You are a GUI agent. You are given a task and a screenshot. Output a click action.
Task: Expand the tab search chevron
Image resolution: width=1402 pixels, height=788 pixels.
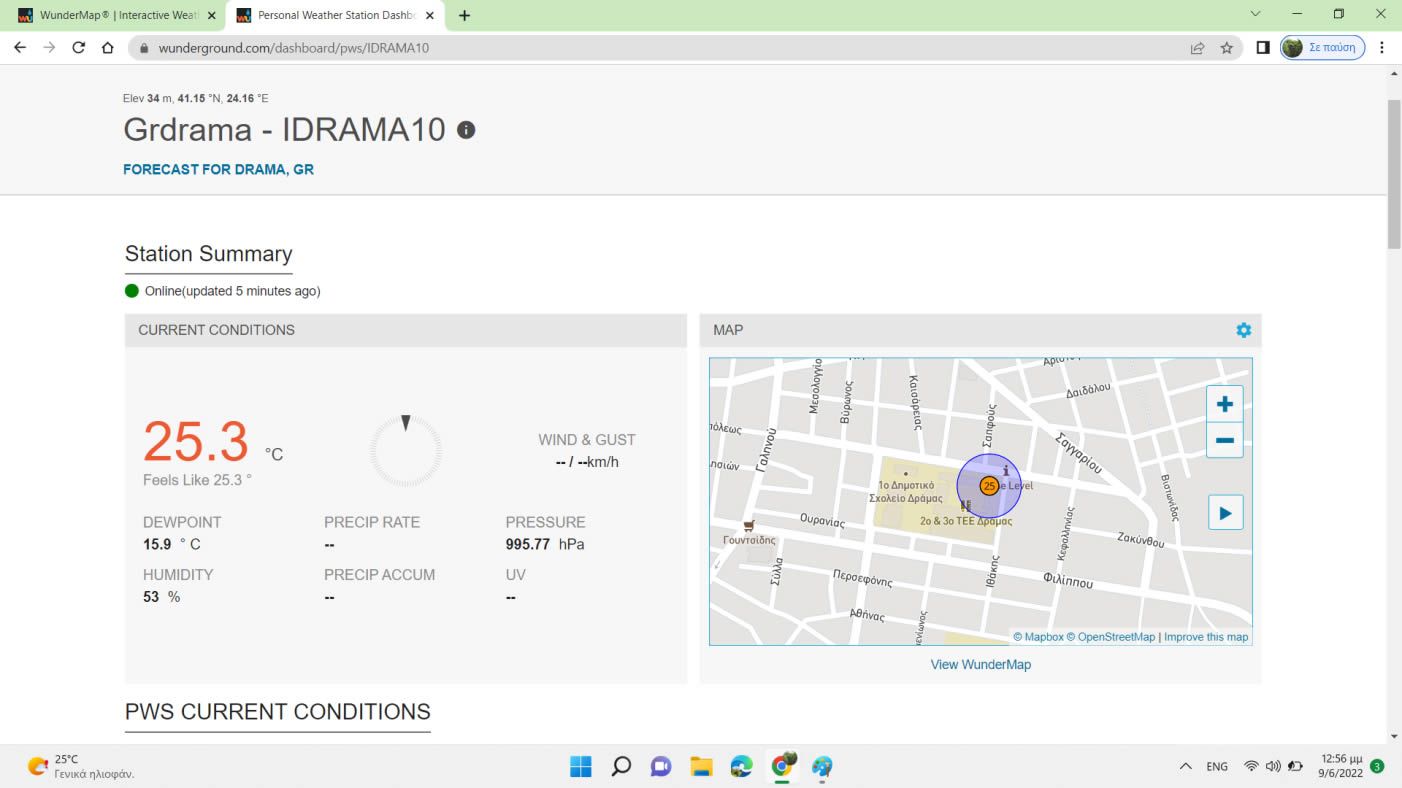(1256, 14)
